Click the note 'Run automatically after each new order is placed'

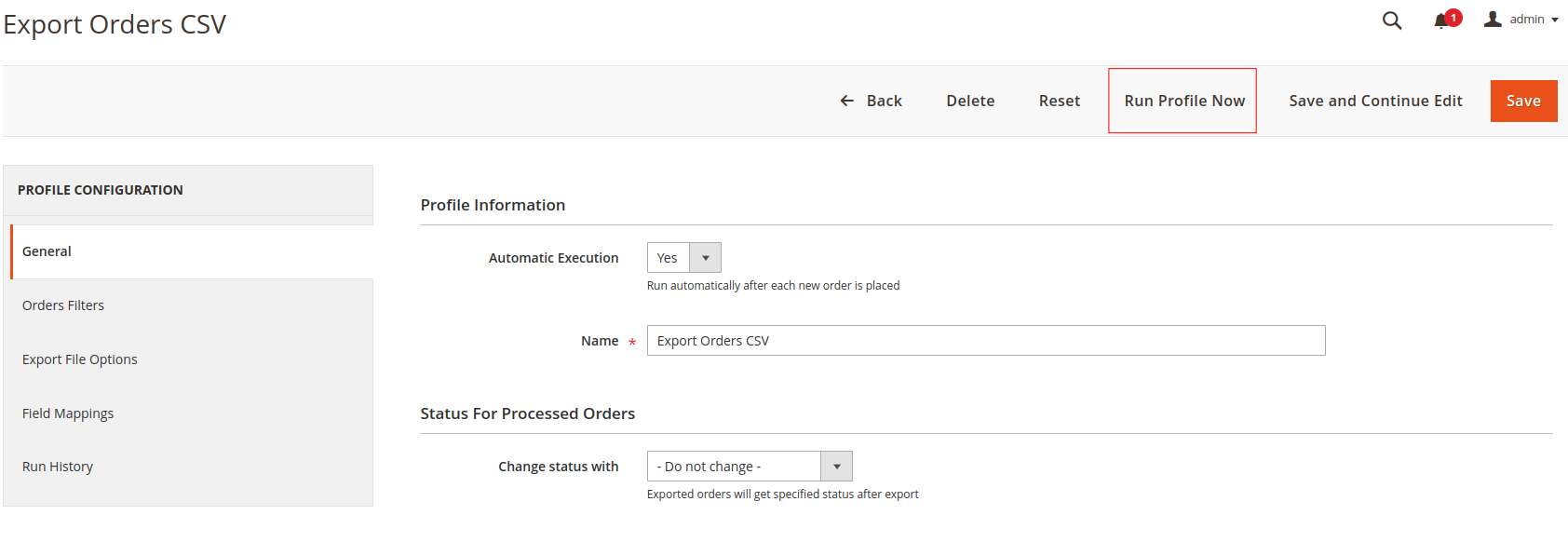[x=773, y=286]
